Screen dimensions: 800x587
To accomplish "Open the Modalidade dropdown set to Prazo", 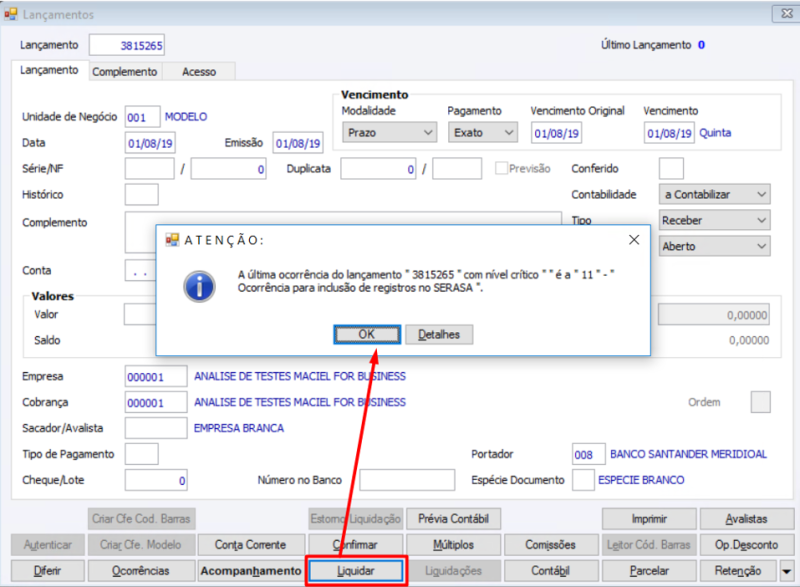I will (x=389, y=133).
